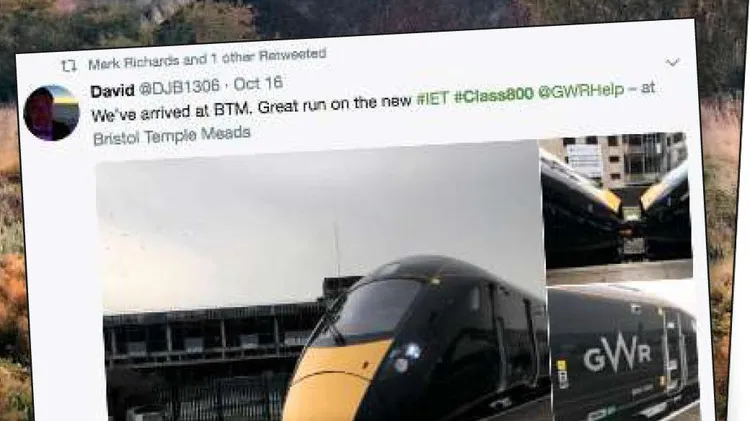750x421 pixels.
Task: Follow the #Class800 hashtag
Action: (493, 95)
